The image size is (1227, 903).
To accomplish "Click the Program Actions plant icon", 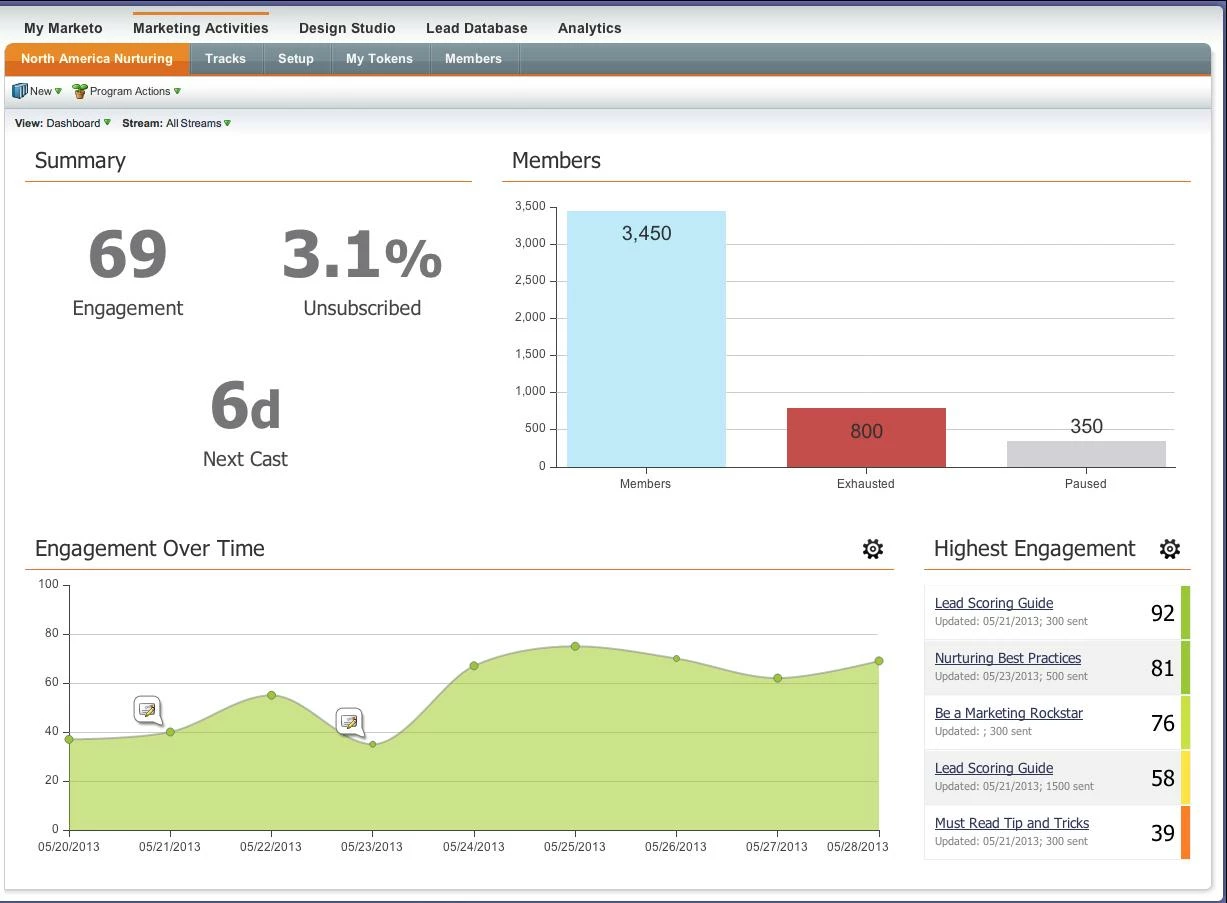I will tap(80, 91).
